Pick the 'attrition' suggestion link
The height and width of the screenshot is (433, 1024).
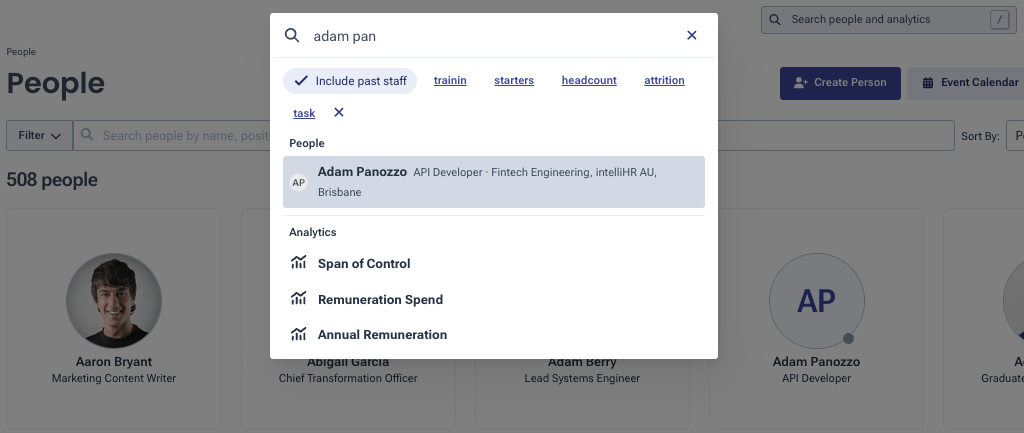tap(664, 81)
